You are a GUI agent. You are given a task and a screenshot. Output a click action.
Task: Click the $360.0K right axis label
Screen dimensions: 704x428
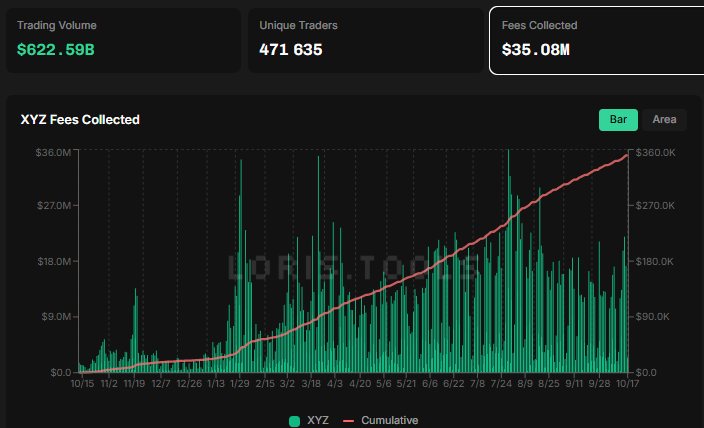click(x=656, y=153)
